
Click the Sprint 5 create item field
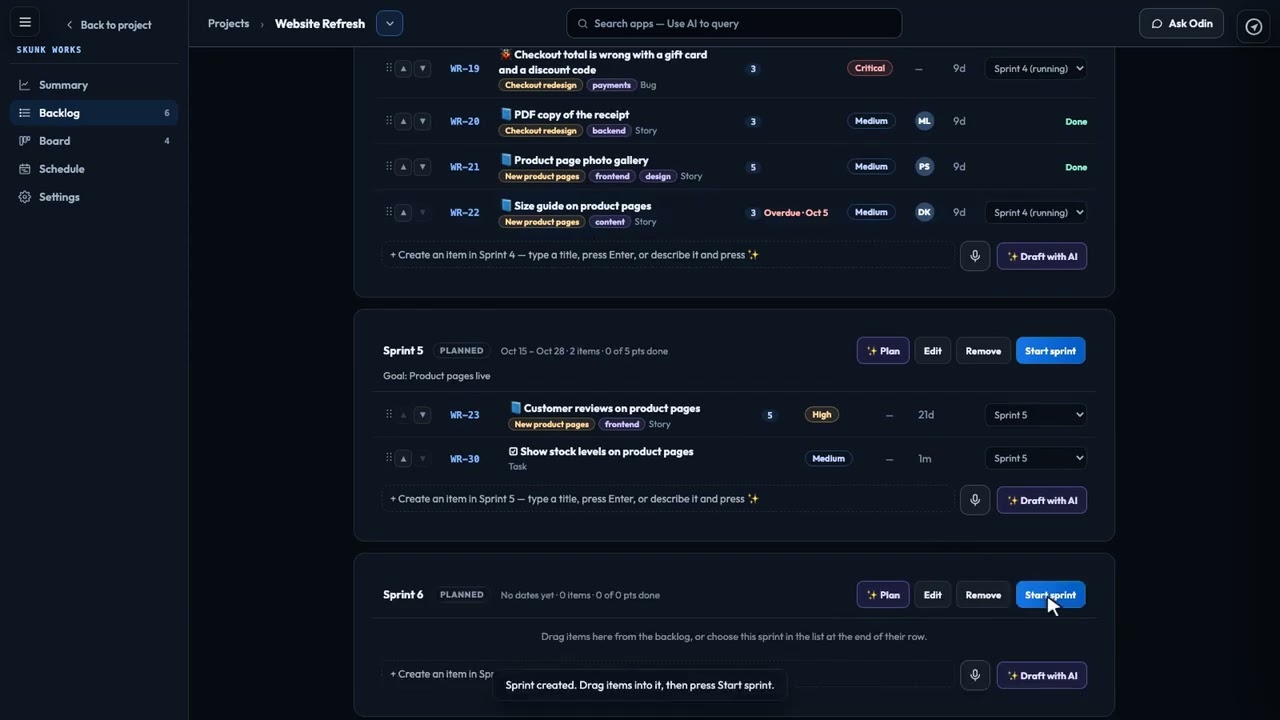tap(667, 499)
